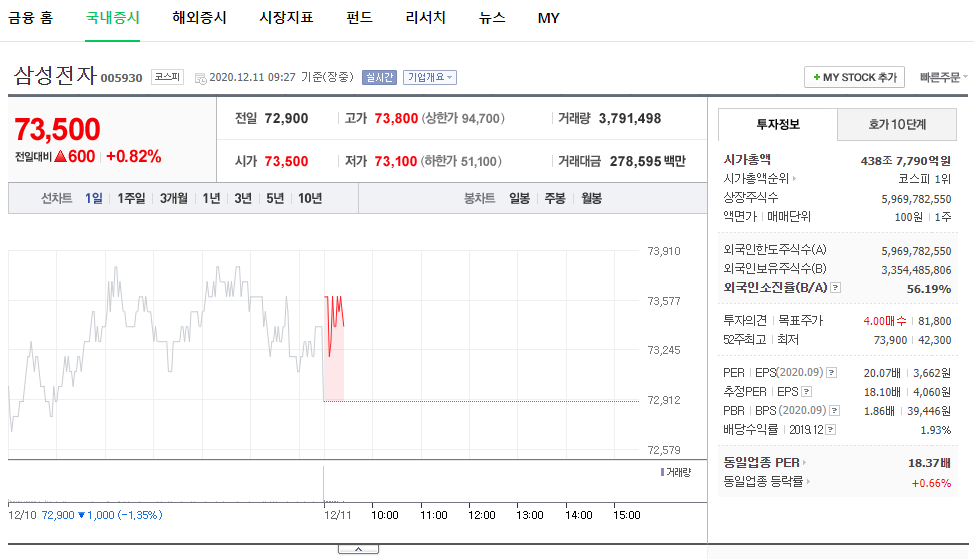974x559 pixels.
Task: Switch to 호가 10단계 tab
Action: coord(897,124)
